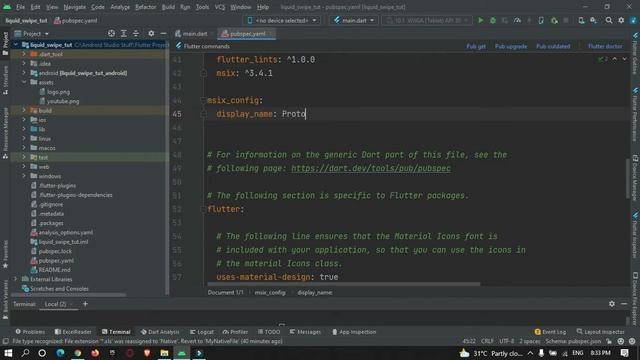Open the Build menu
640x360 pixels.
click(168, 7)
